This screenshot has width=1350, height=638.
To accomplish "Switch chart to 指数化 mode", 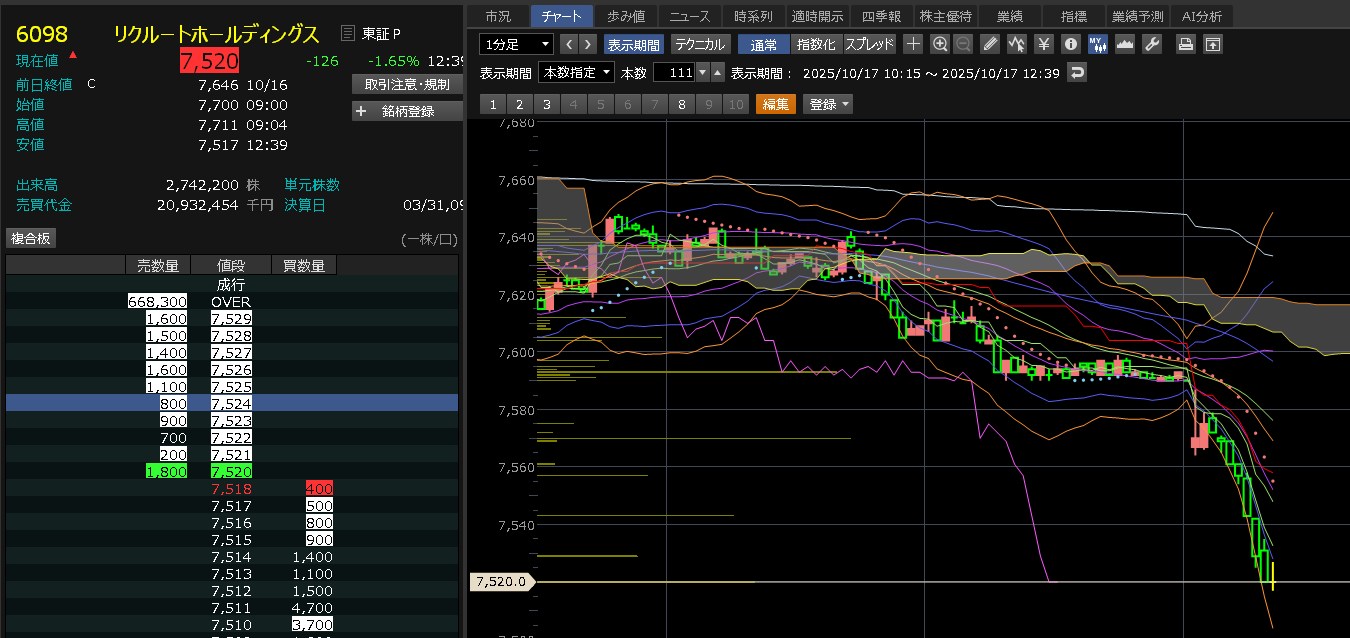I will point(815,44).
